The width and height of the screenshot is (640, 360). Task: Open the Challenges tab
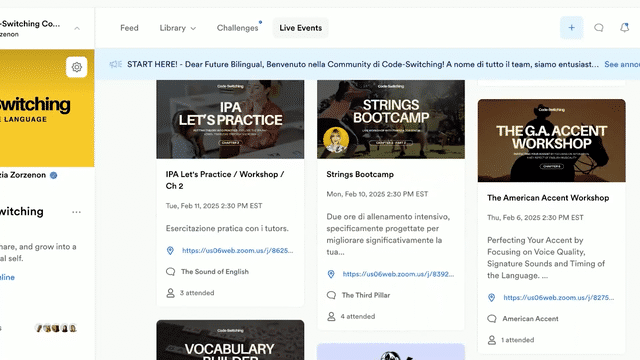(x=238, y=28)
